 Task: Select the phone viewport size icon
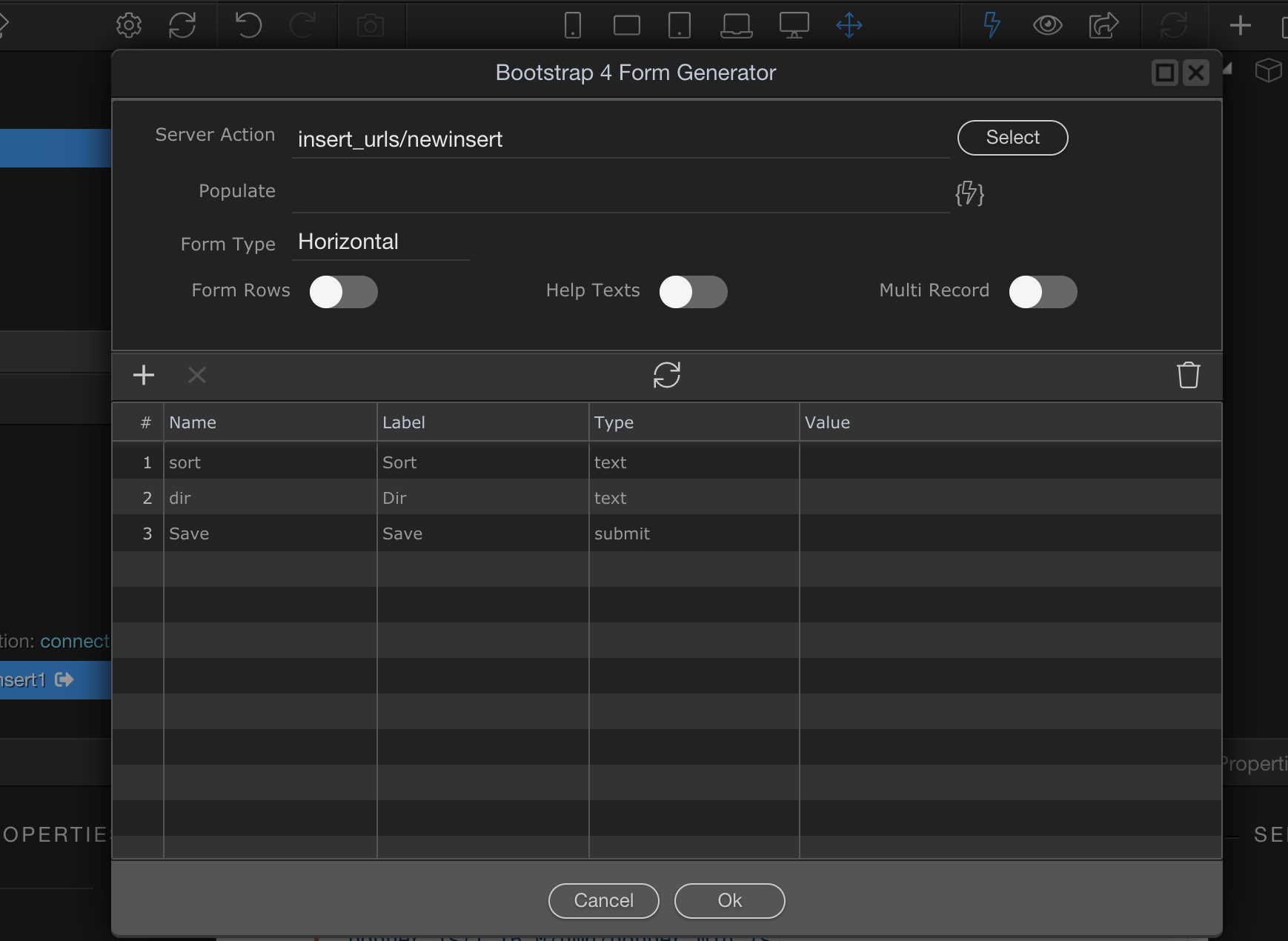(x=572, y=25)
